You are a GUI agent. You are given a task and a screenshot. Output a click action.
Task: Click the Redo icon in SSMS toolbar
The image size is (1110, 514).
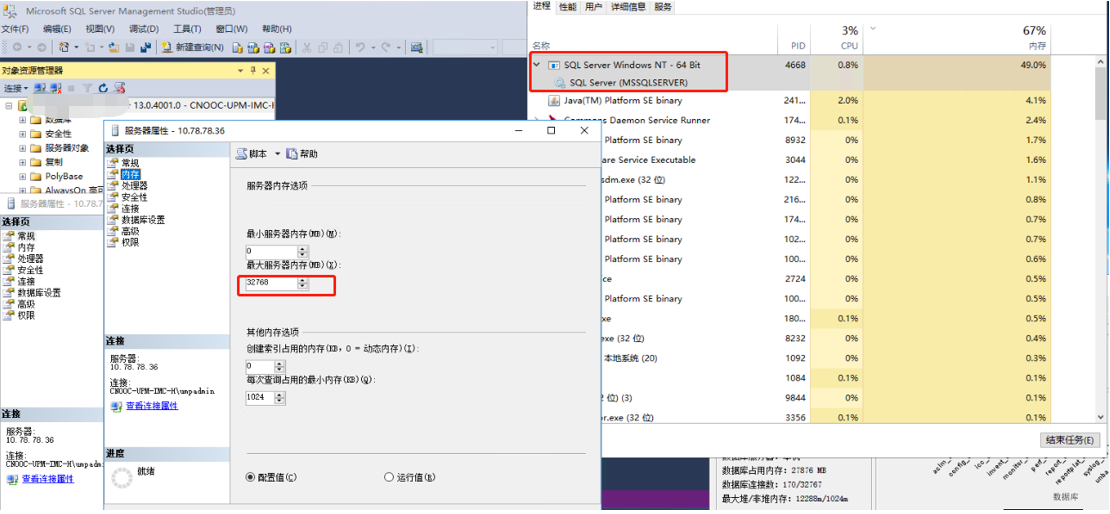click(x=386, y=47)
